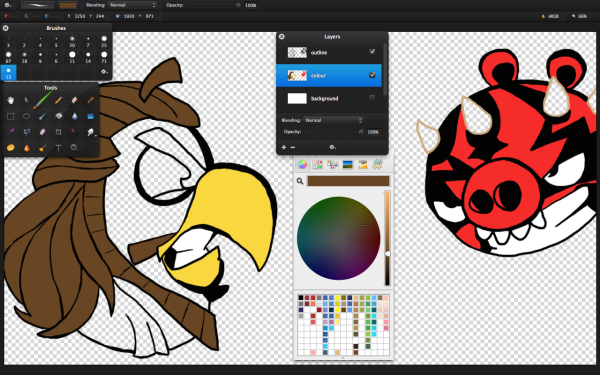Open the color sliders tab
This screenshot has height=375, width=600.
tap(317, 165)
